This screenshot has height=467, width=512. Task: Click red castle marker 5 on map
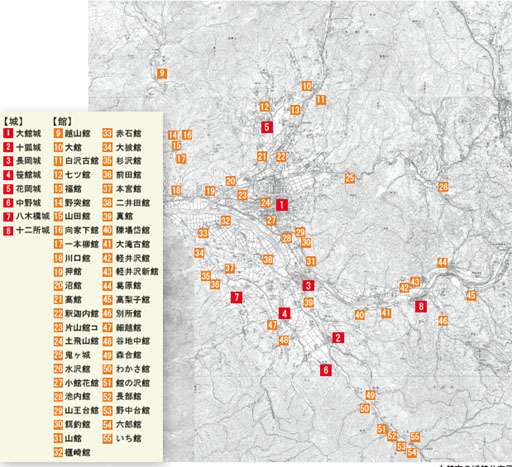tap(267, 127)
